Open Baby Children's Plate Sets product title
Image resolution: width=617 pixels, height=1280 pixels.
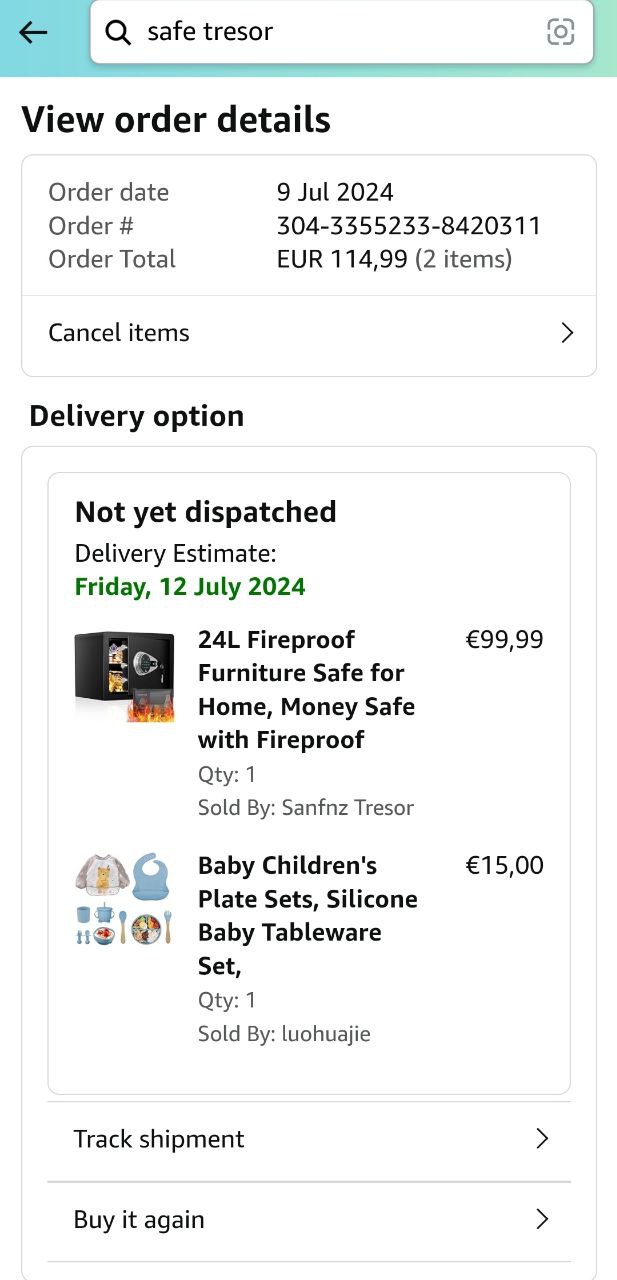(307, 915)
